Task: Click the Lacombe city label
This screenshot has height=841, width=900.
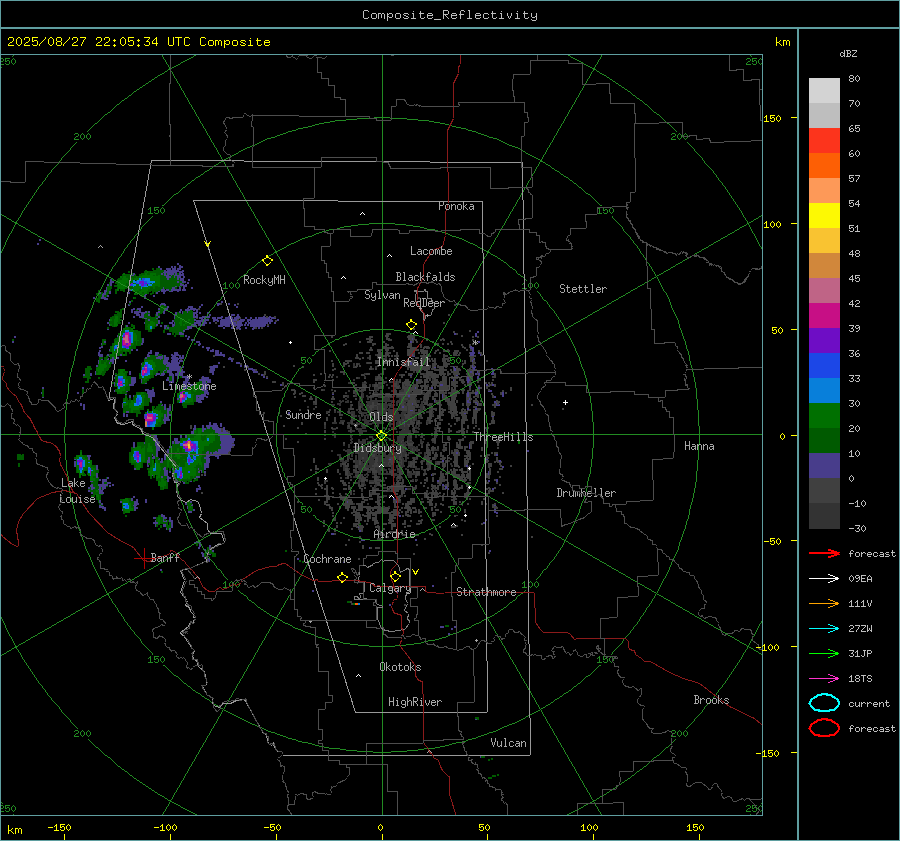Action: [x=431, y=251]
